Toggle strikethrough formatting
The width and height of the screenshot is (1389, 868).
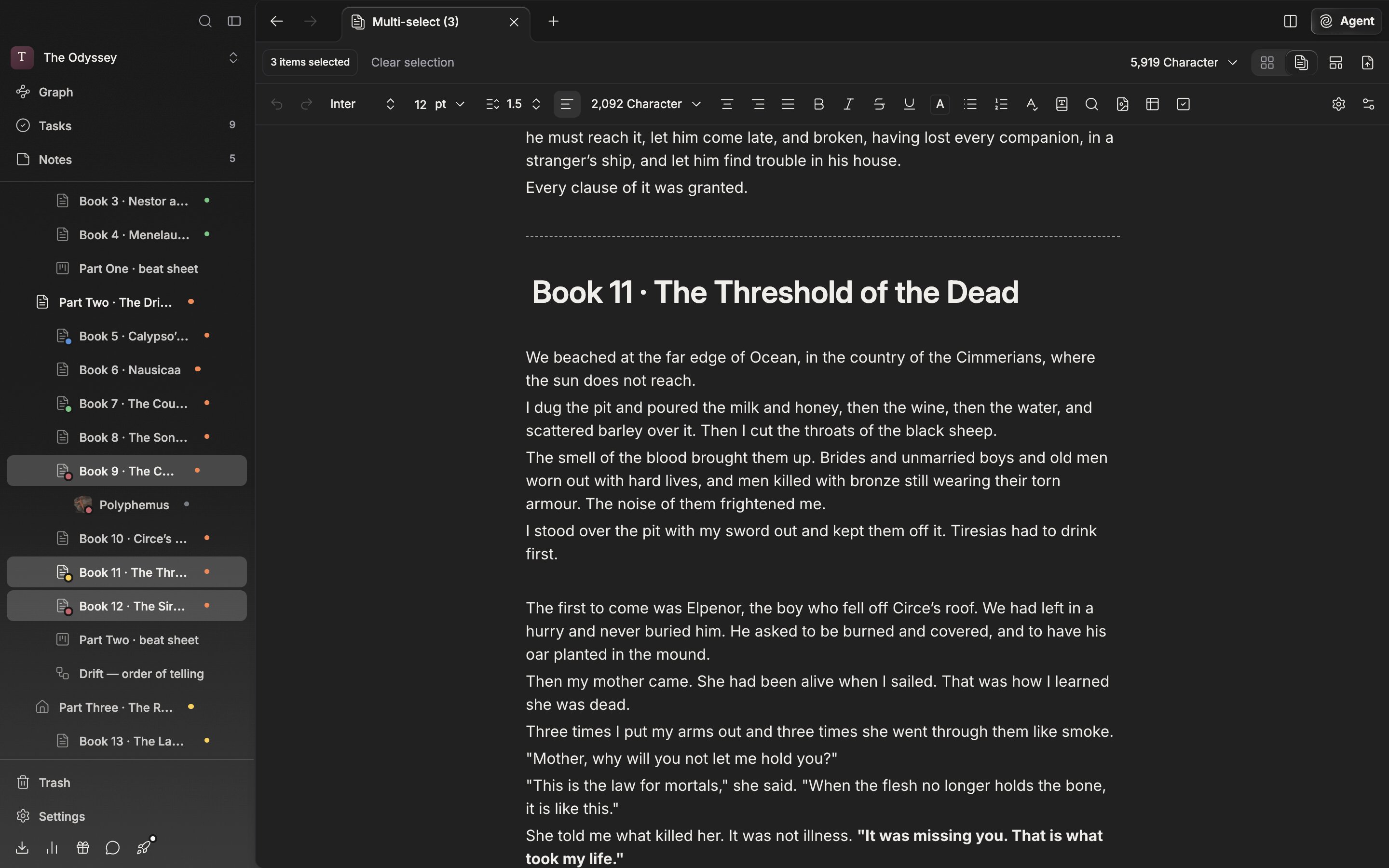click(879, 104)
